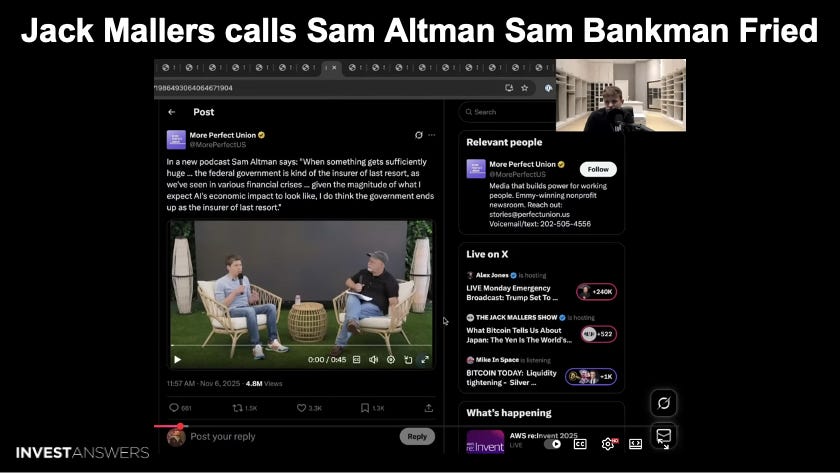This screenshot has height=473, width=840.
Task: Click the re:Invent purple thumbnail
Action: tap(485, 441)
